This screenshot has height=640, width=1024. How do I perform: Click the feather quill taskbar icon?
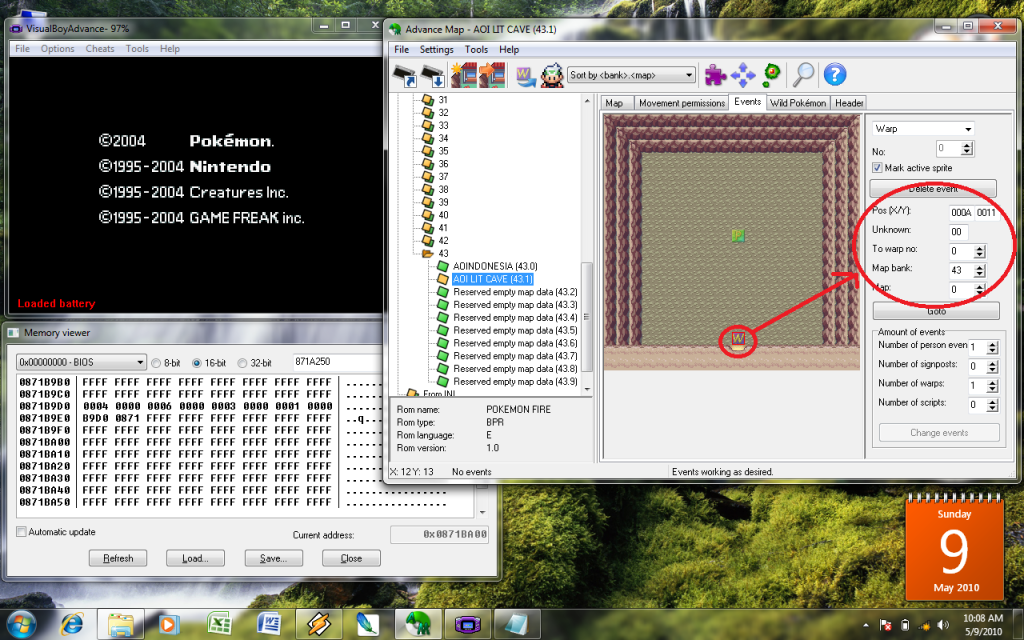(x=368, y=624)
